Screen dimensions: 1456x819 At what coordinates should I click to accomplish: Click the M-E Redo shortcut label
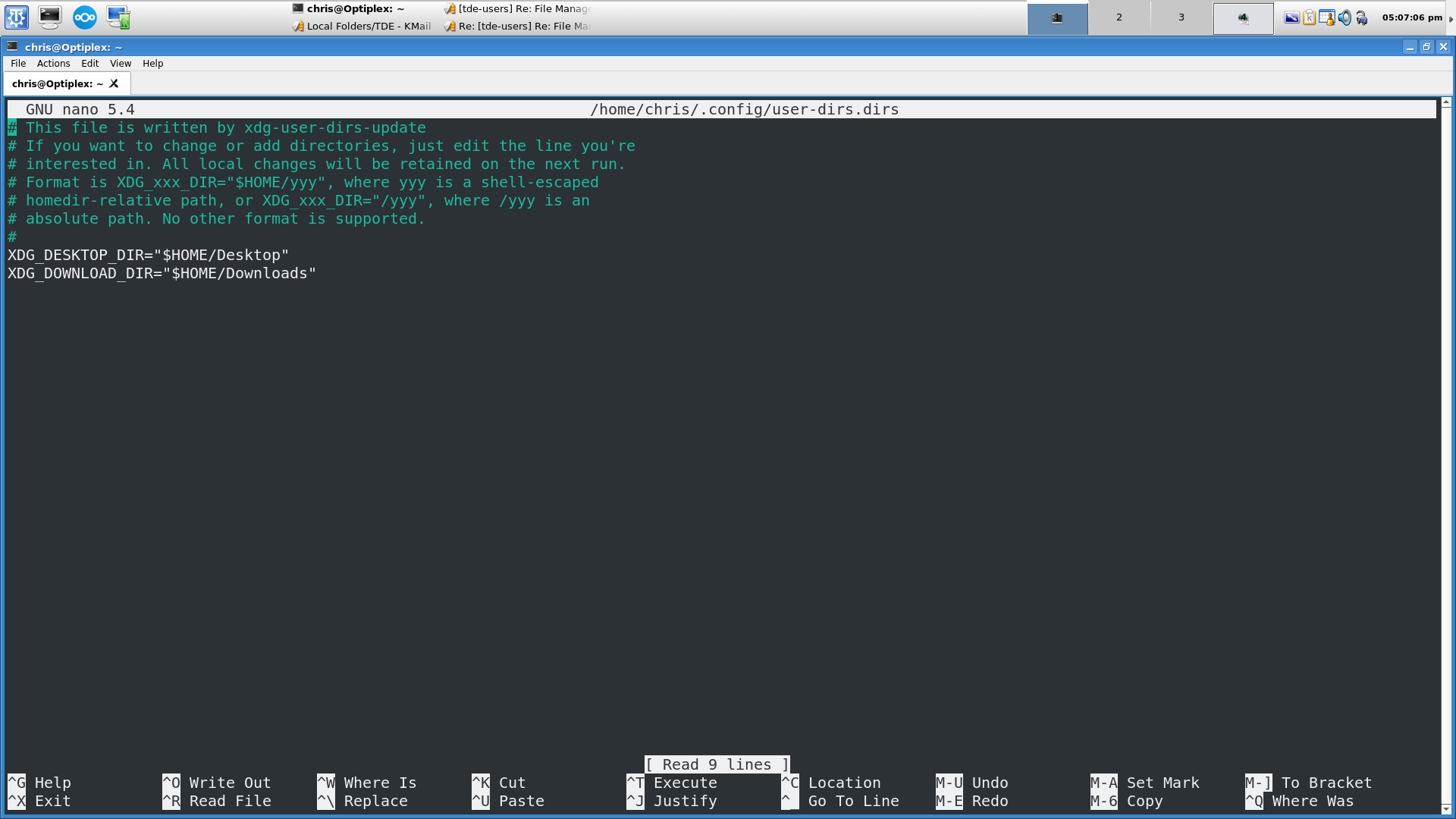point(972,802)
